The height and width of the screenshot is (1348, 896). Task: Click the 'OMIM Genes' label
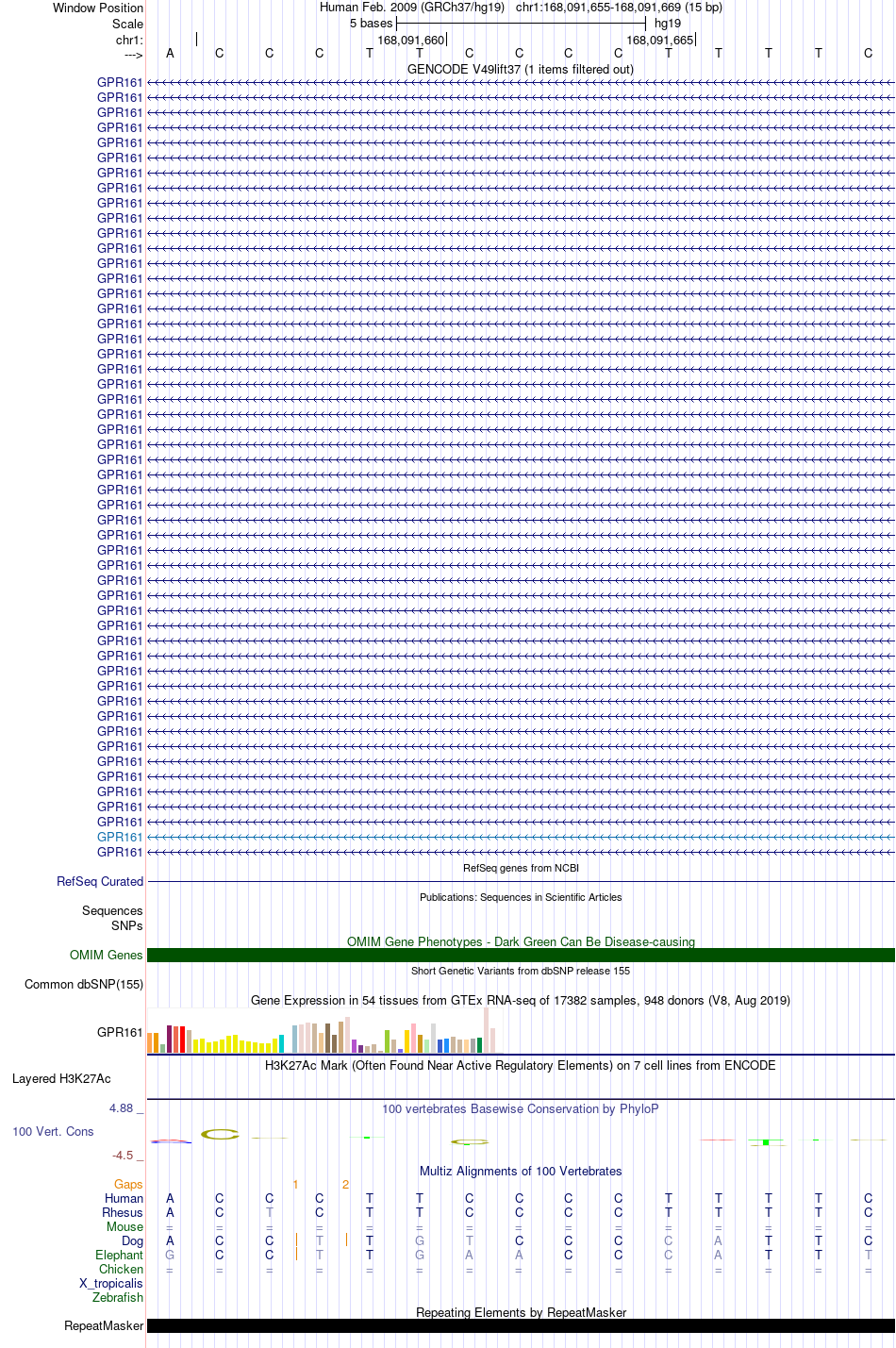coord(106,955)
